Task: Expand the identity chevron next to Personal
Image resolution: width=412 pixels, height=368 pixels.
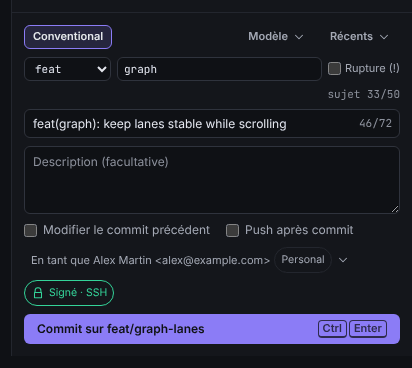Action: click(343, 260)
